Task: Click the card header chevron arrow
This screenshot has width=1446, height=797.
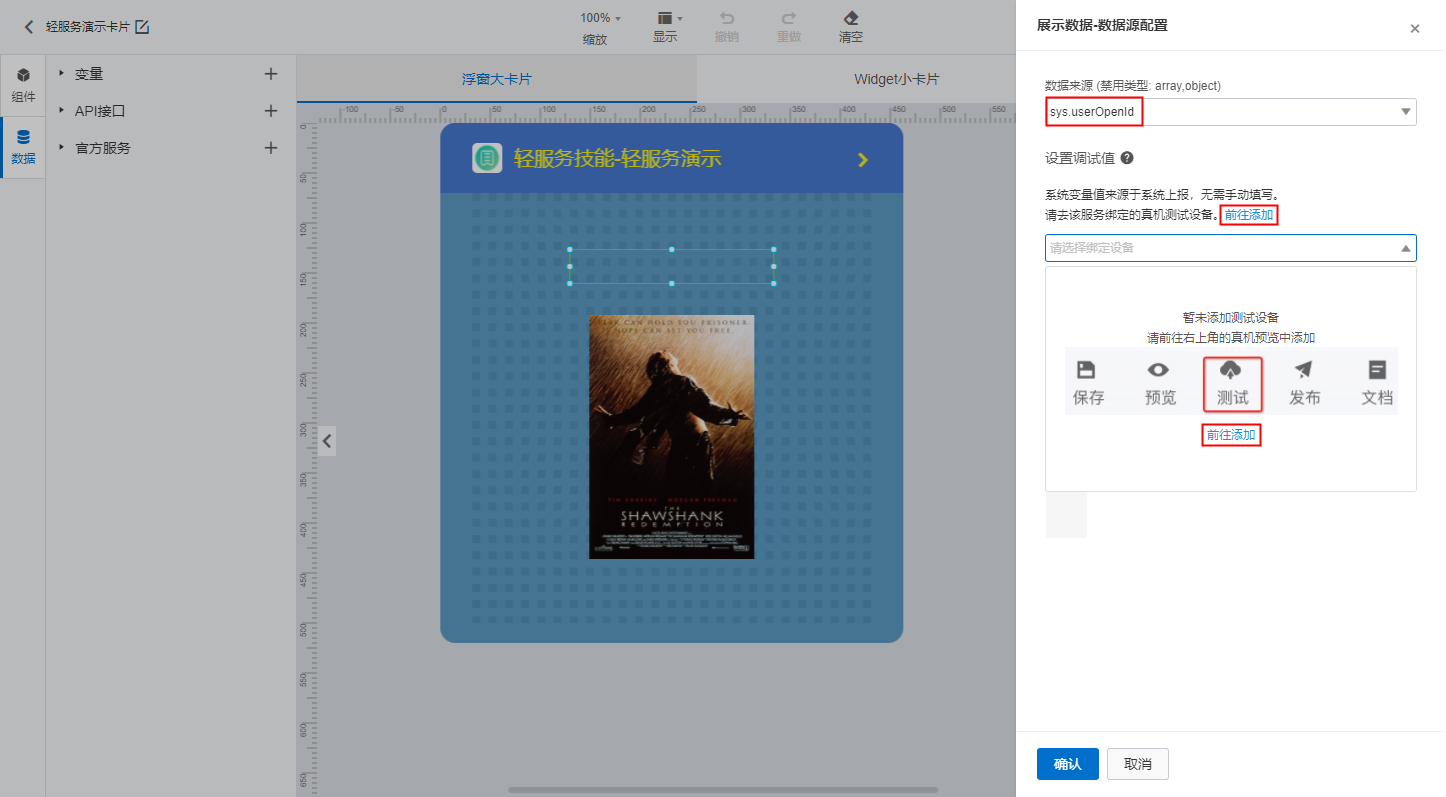Action: (x=863, y=160)
